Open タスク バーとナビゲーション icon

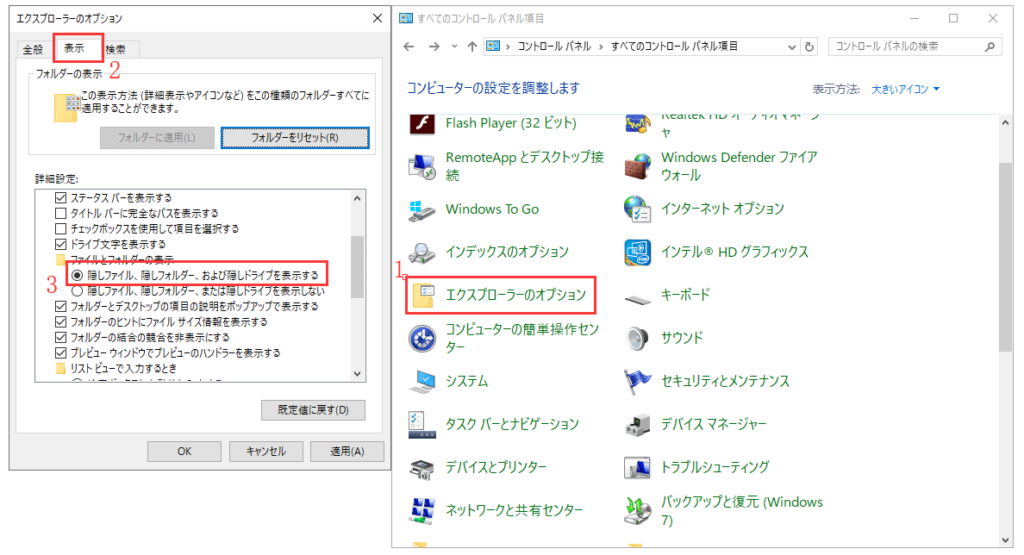tap(422, 425)
